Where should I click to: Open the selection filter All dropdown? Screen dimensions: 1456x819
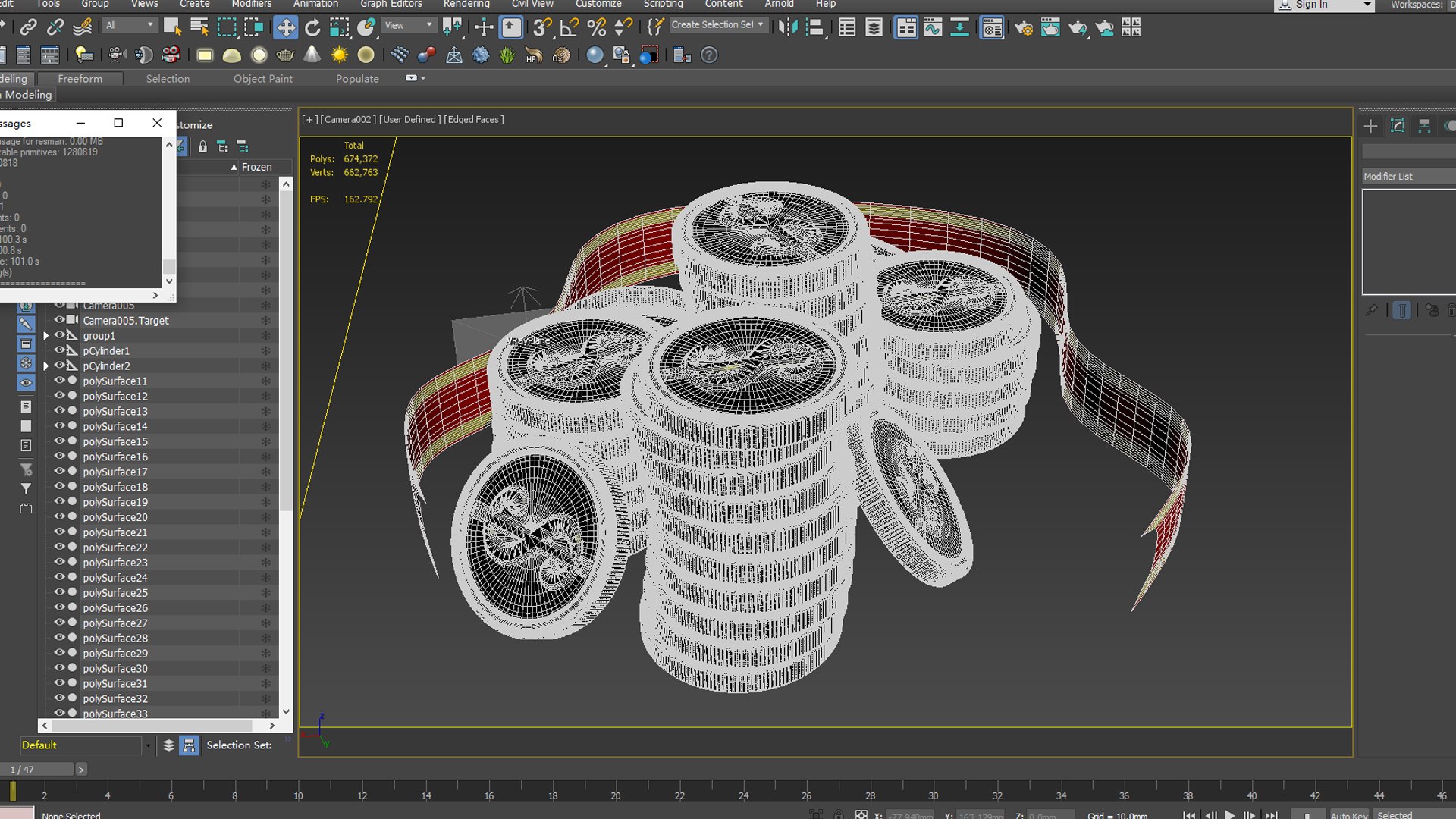[129, 25]
